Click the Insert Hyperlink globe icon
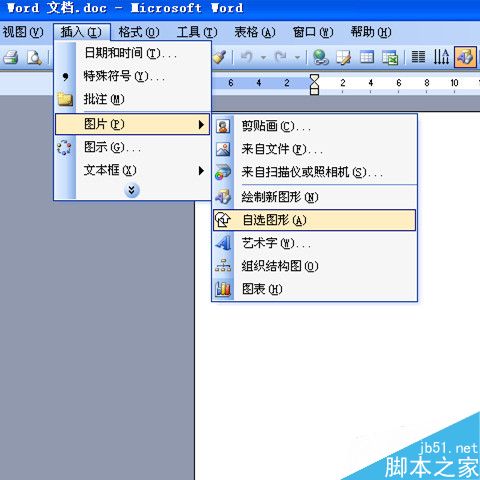 pyautogui.click(x=321, y=57)
